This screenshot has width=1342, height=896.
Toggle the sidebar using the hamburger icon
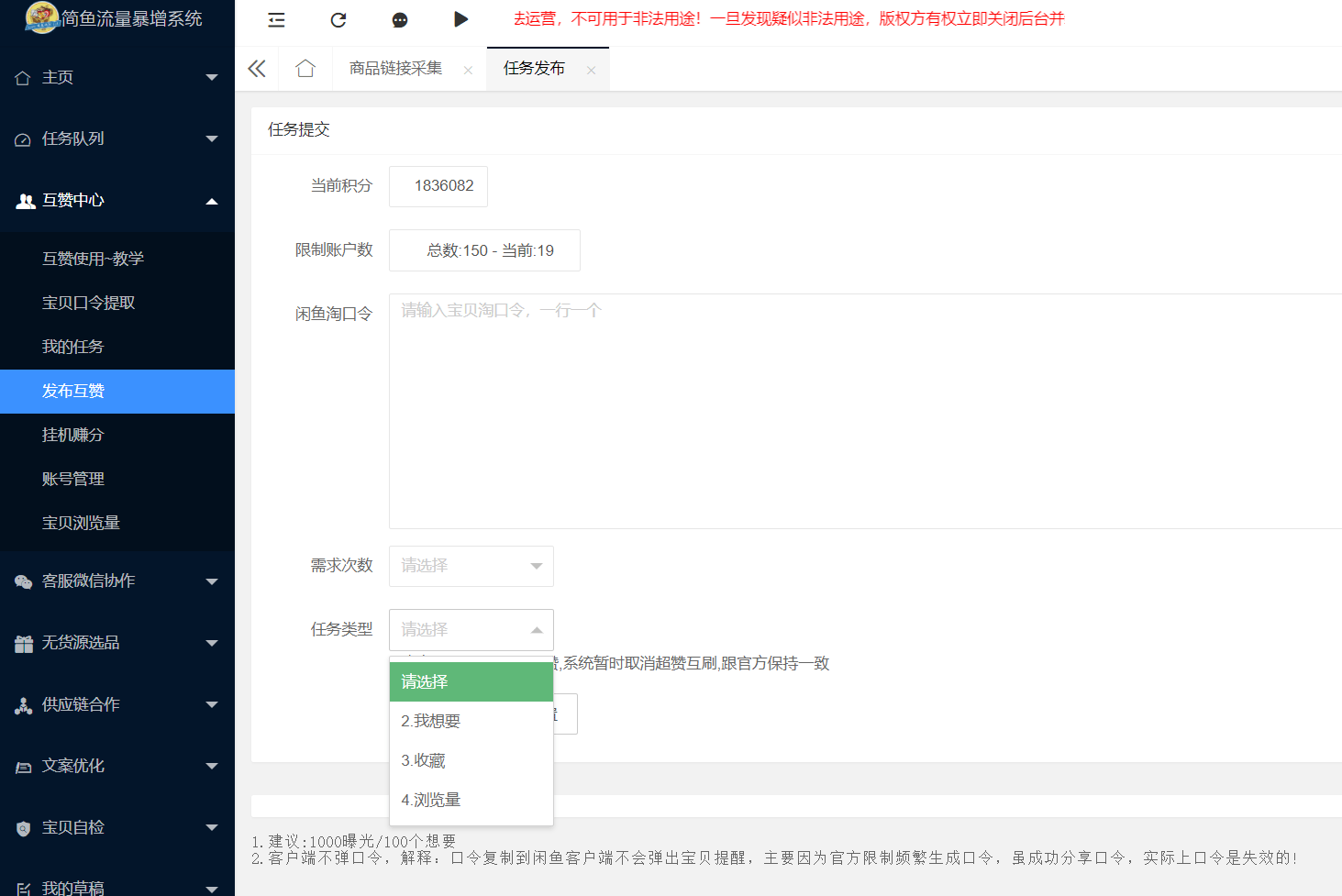coord(275,20)
